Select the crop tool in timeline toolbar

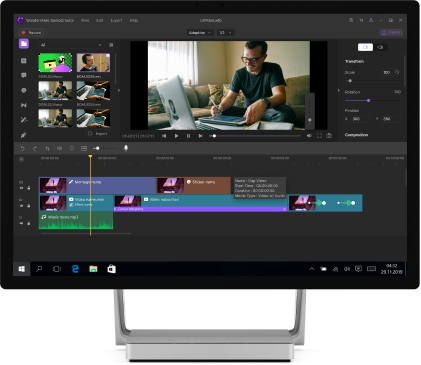click(x=47, y=148)
